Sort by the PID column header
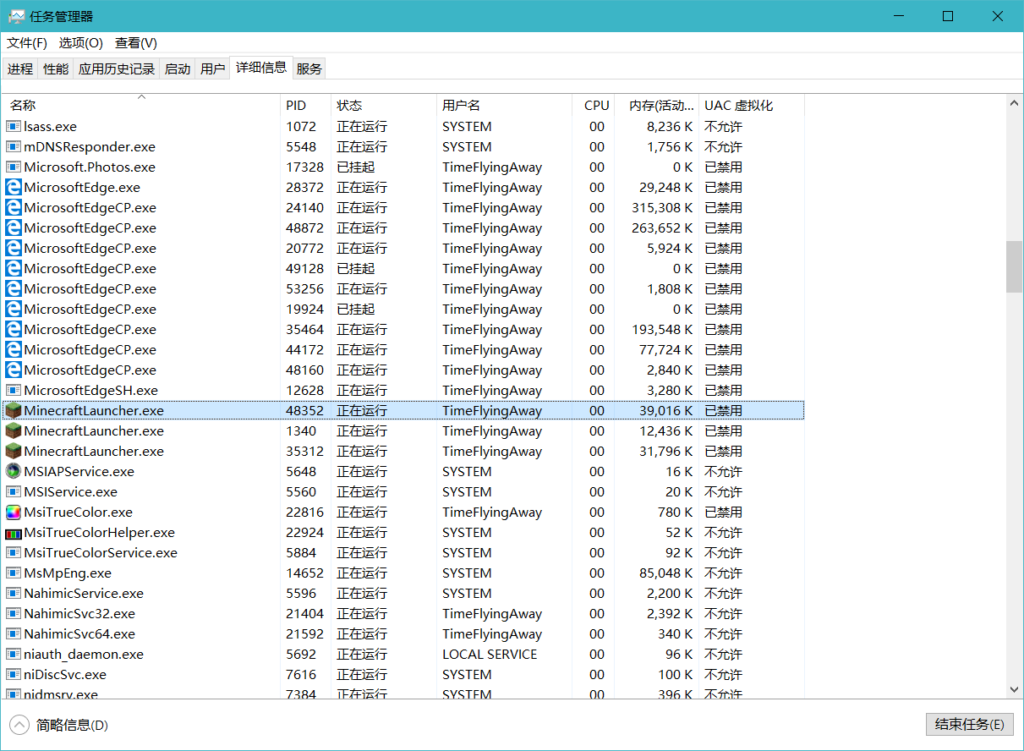Screen dimensions: 1024x751 306,105
